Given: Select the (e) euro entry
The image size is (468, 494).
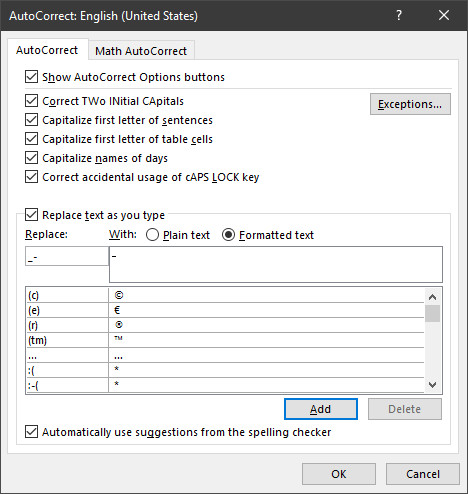Looking at the screenshot, I should click(x=225, y=310).
